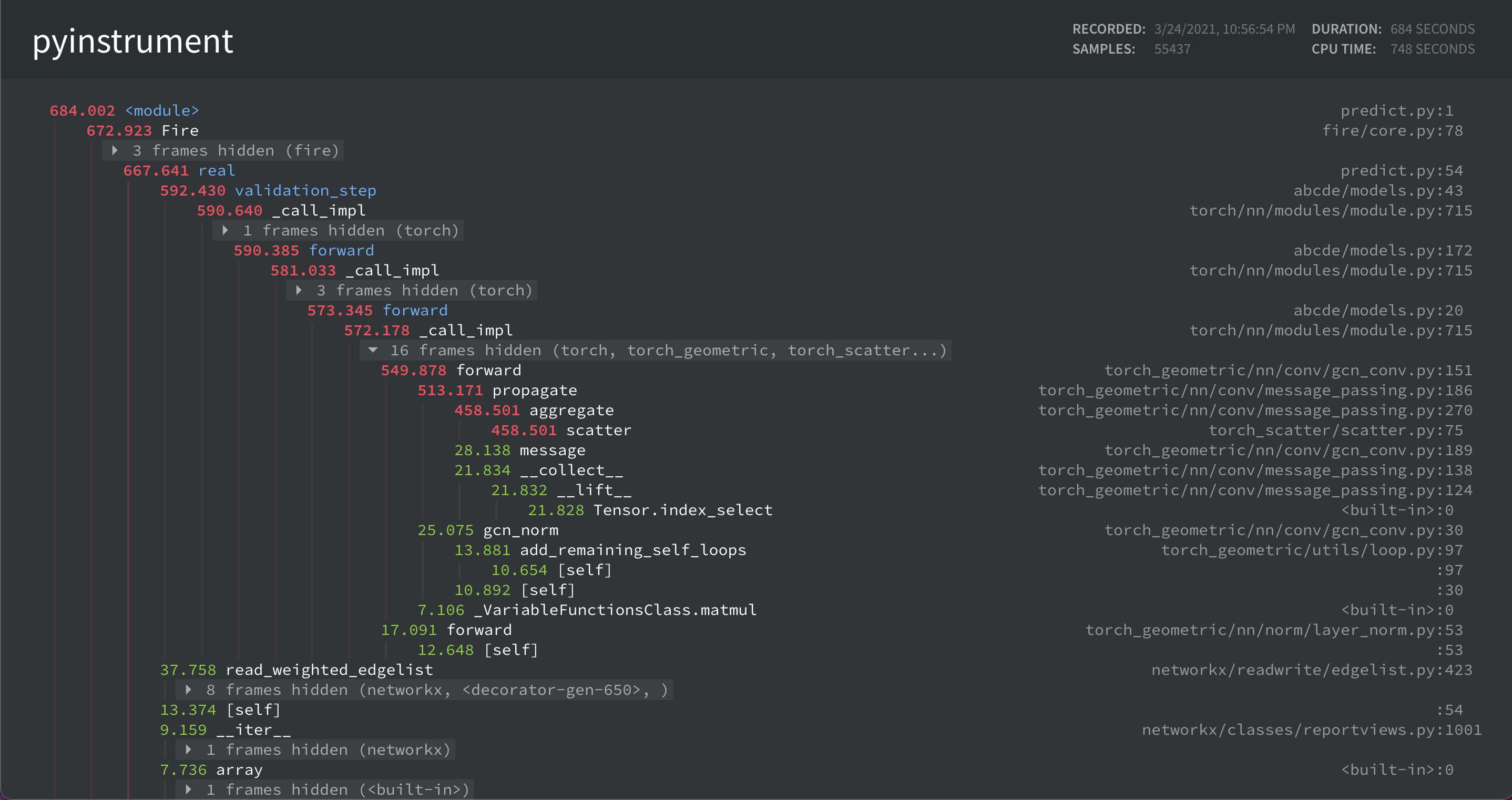
Task: Expand the "3 frames hidden (fire)" group
Action: (115, 150)
